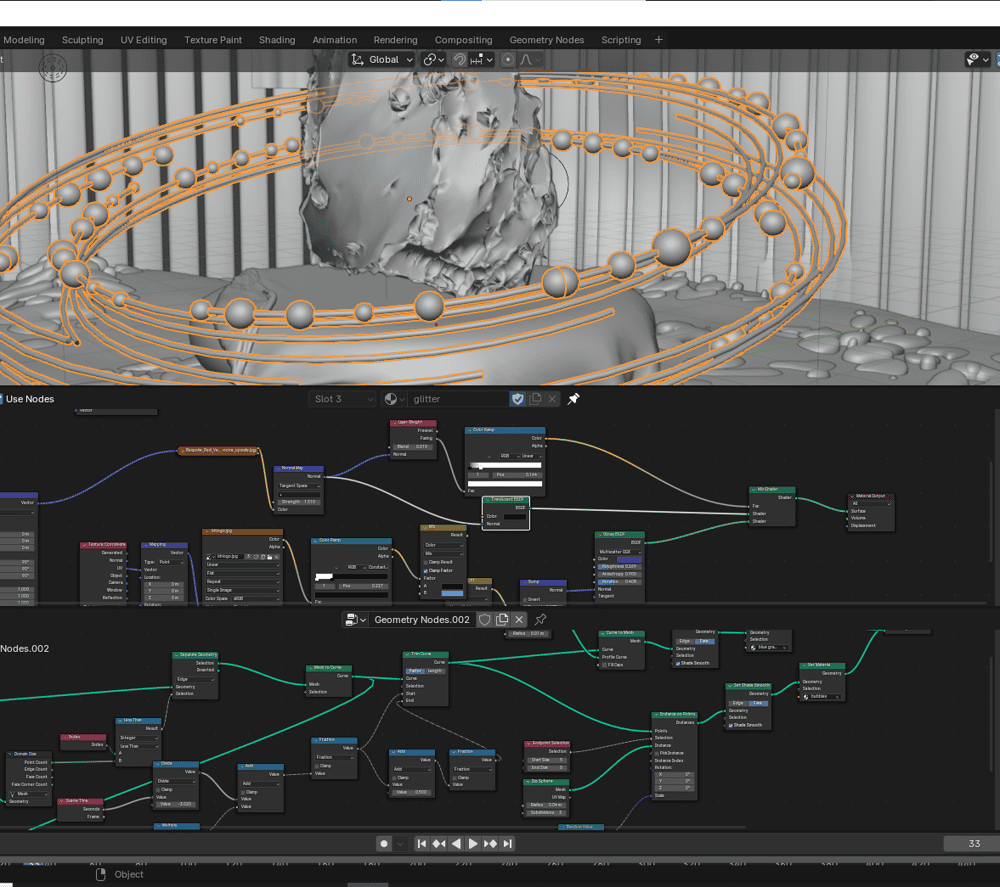Click the auto-keying record button
The height and width of the screenshot is (887, 1000).
[384, 844]
